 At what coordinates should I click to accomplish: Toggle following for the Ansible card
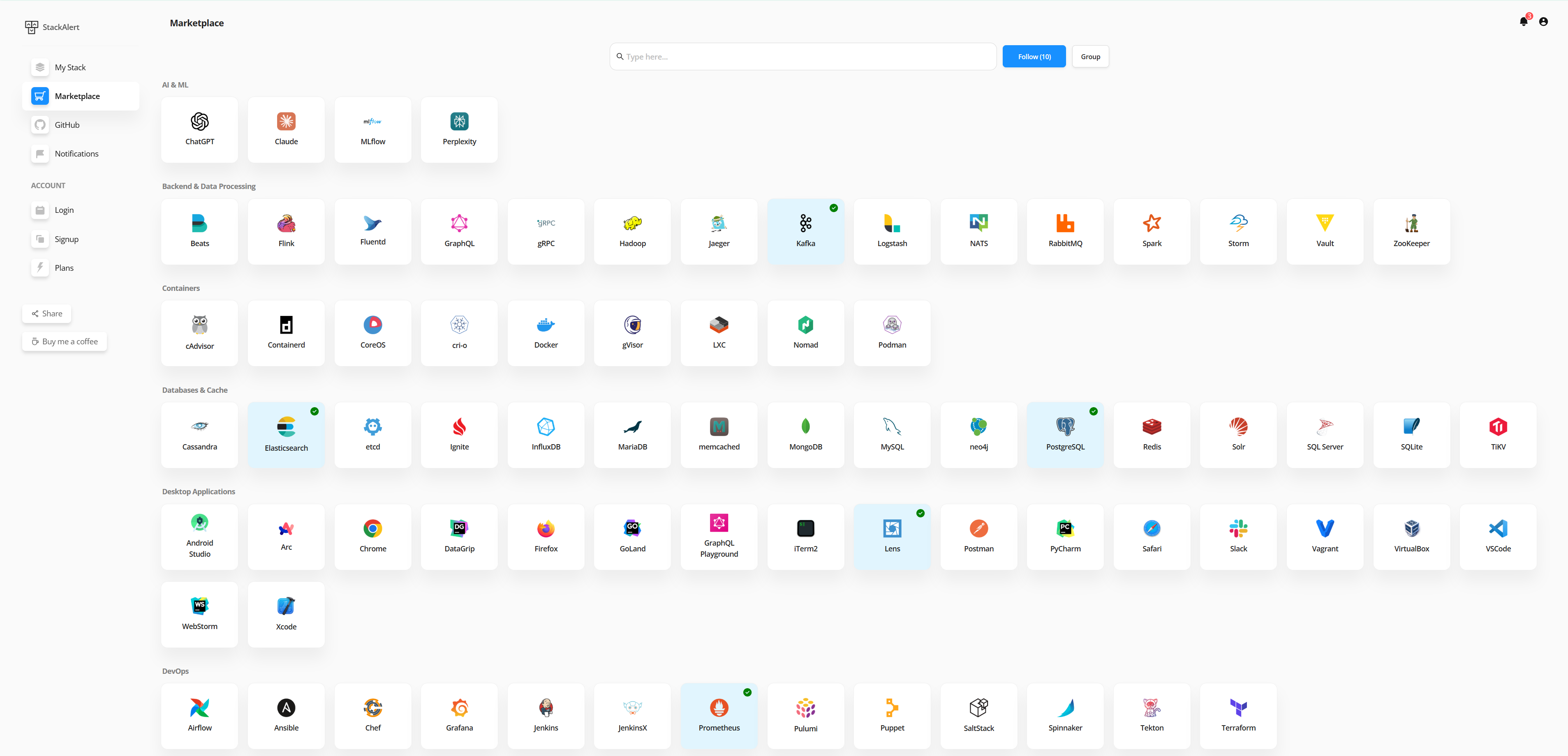(286, 716)
